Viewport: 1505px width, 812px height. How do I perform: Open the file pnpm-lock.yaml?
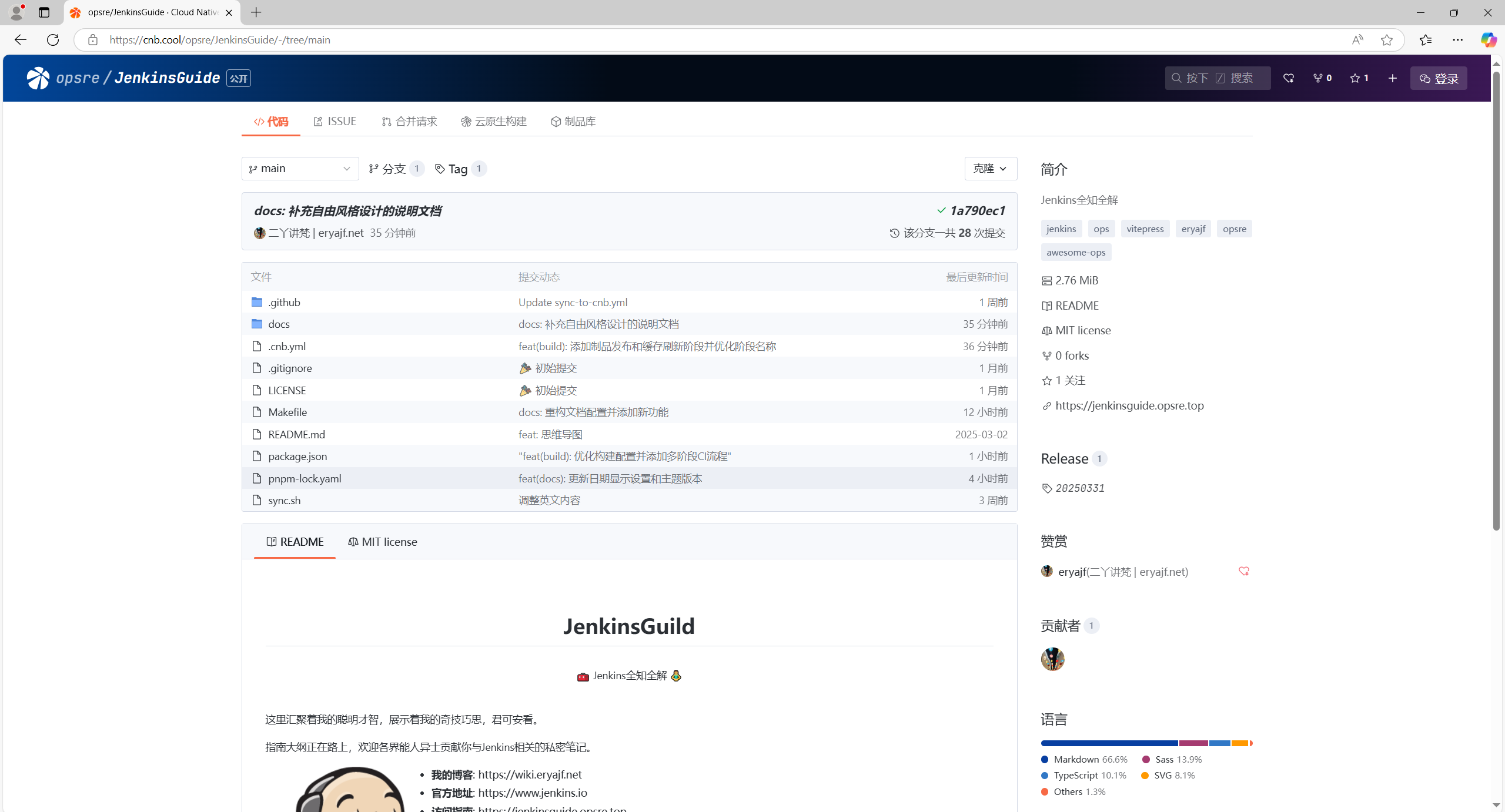305,478
